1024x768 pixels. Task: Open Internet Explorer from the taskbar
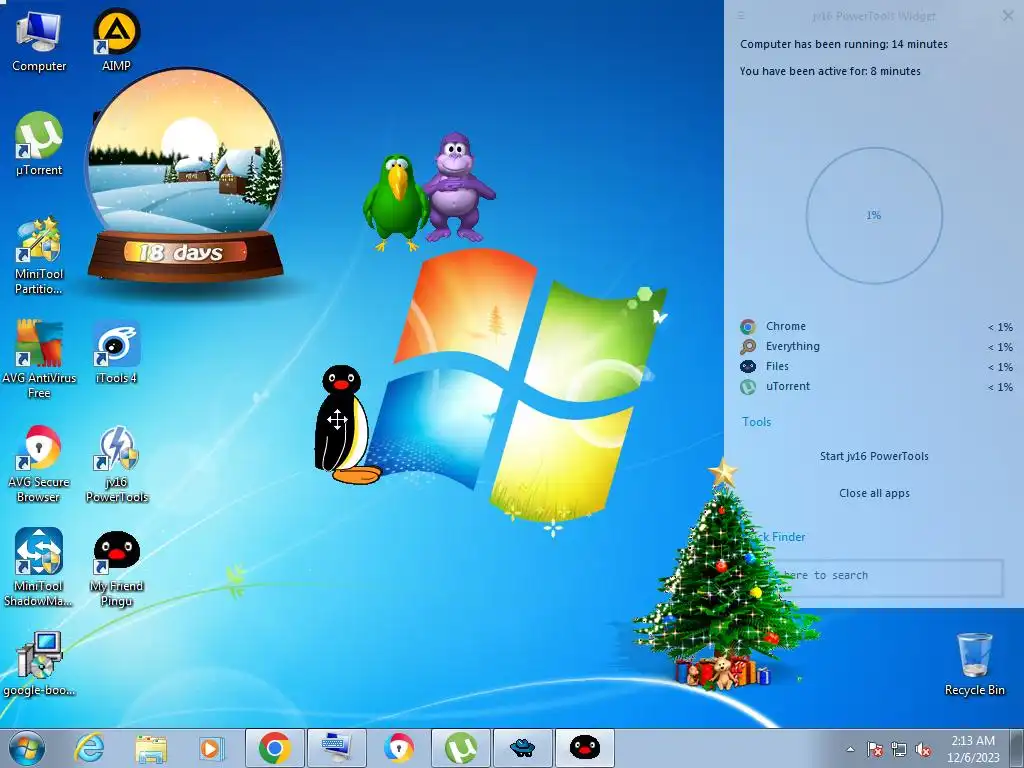89,748
